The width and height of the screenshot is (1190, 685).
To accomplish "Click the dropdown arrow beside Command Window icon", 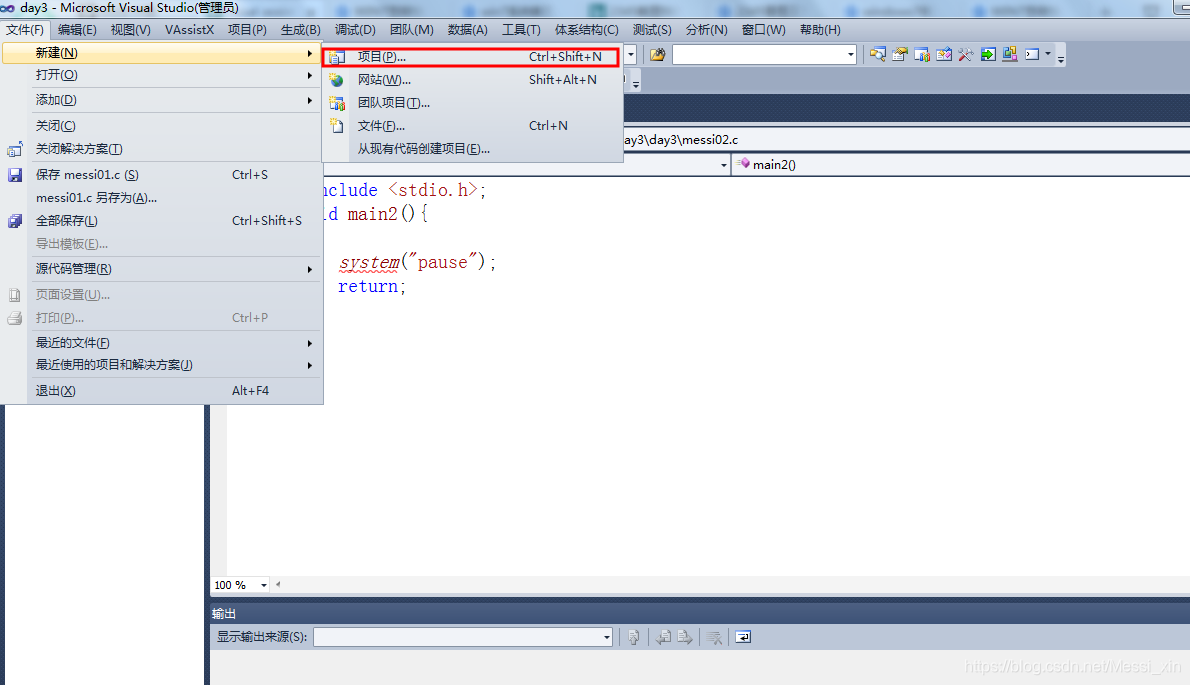I will coord(1048,54).
